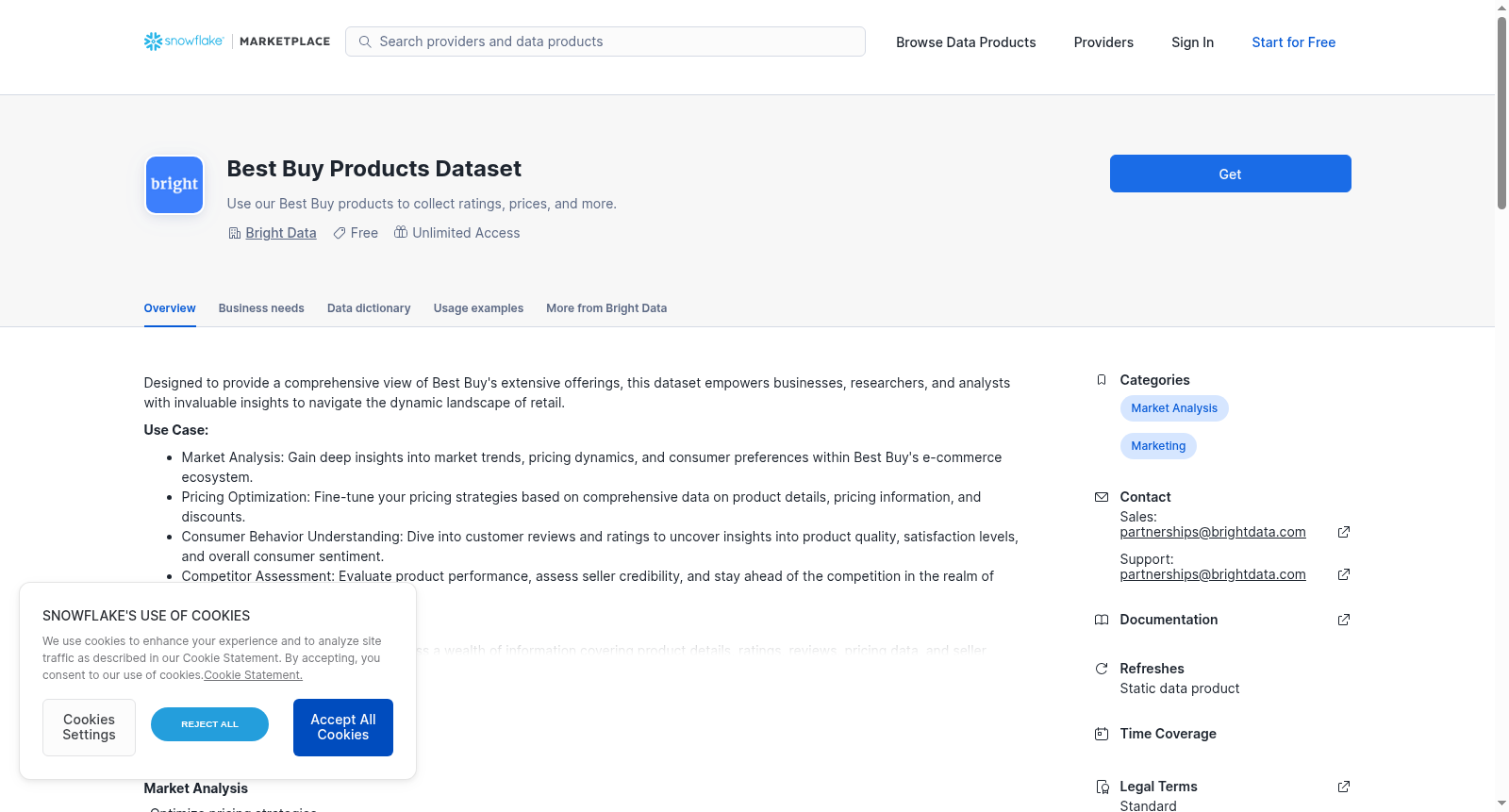This screenshot has height=812, width=1509.
Task: Click the Time Coverage heading
Action: [x=1168, y=734]
